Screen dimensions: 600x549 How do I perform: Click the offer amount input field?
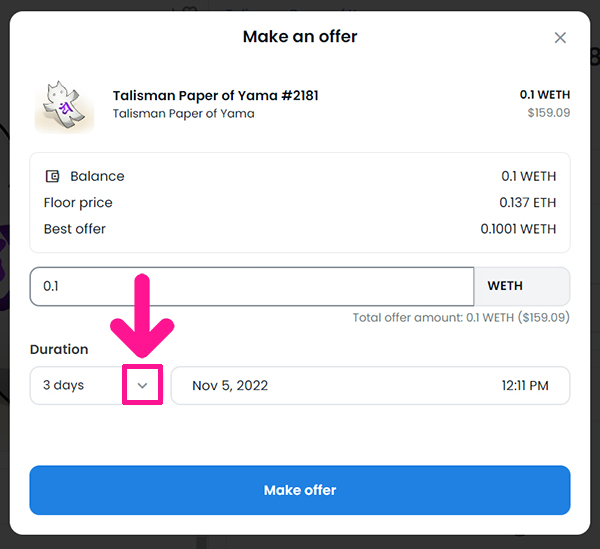coord(252,286)
